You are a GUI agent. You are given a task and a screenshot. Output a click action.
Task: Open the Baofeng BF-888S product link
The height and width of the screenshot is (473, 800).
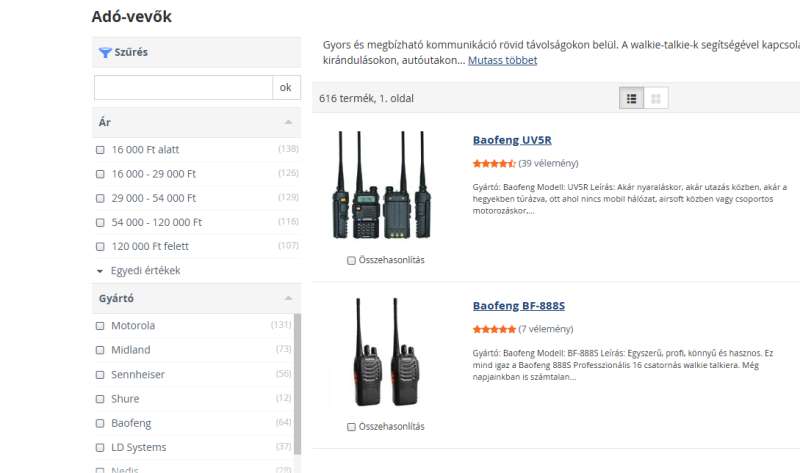tap(518, 306)
